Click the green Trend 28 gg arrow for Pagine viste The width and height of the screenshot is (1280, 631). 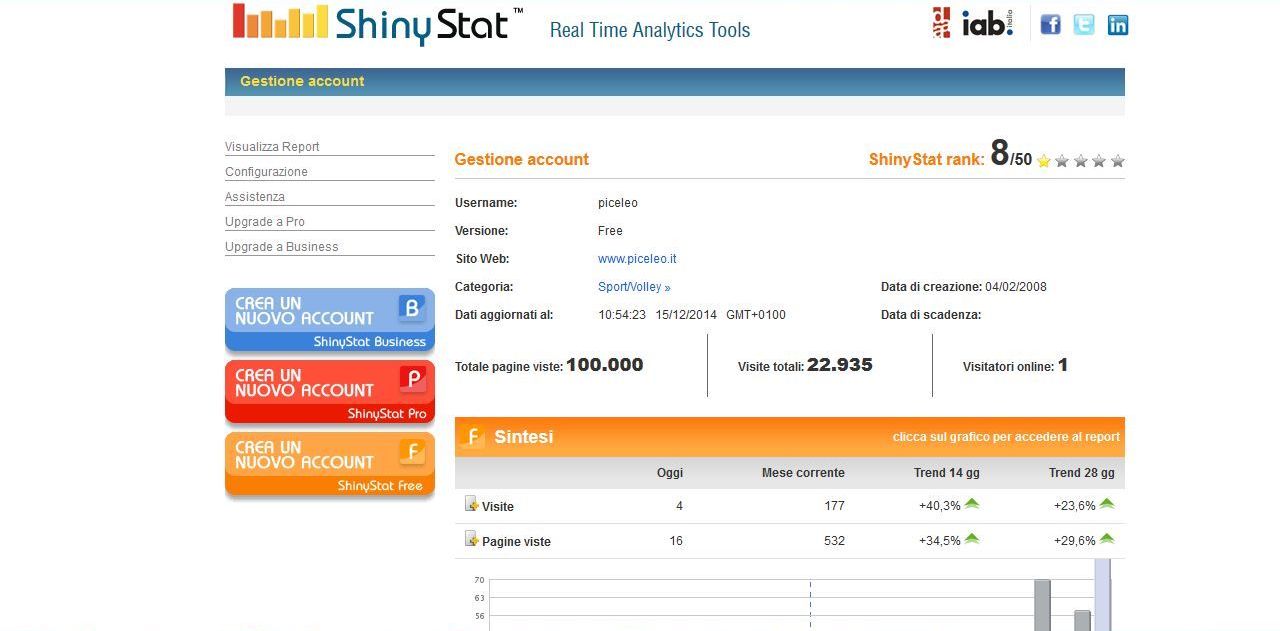pyautogui.click(x=1107, y=539)
